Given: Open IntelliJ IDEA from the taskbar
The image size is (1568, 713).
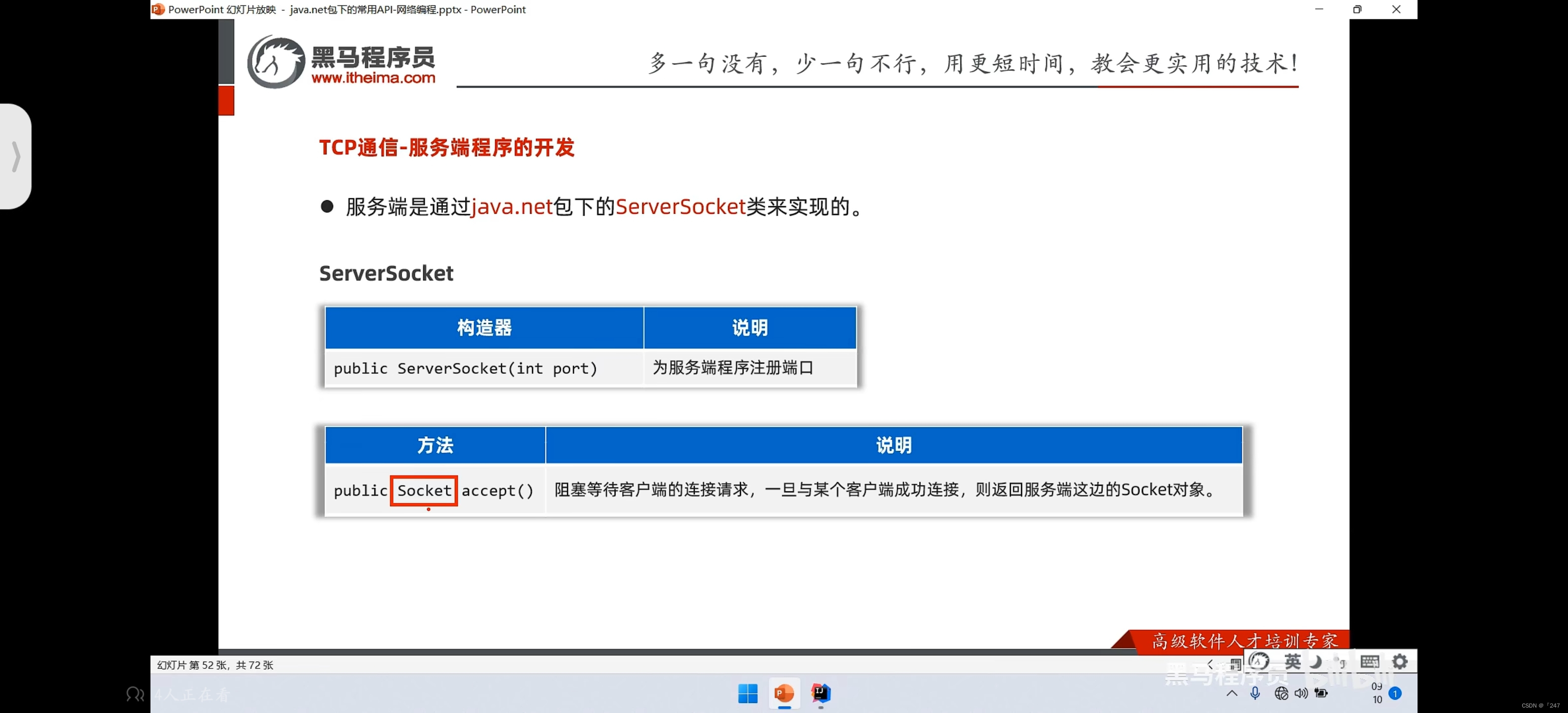Looking at the screenshot, I should pos(821,693).
